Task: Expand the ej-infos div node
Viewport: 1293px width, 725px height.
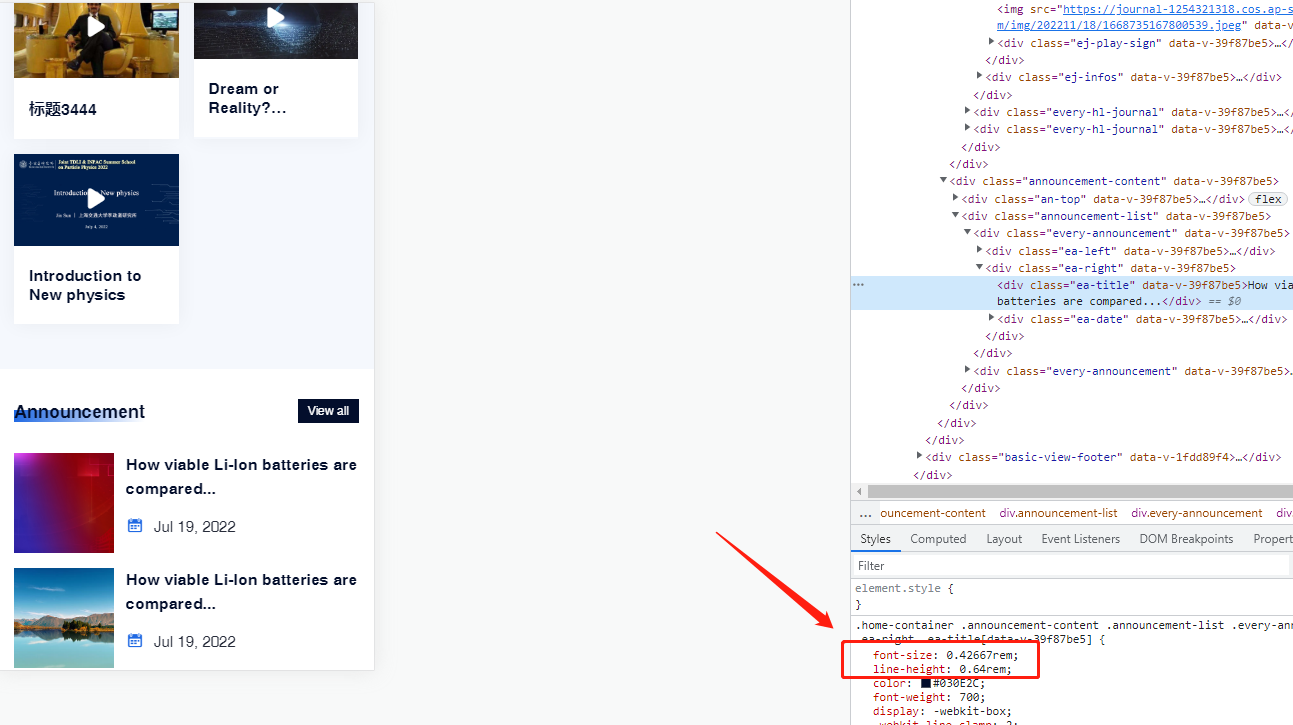Action: pyautogui.click(x=980, y=77)
